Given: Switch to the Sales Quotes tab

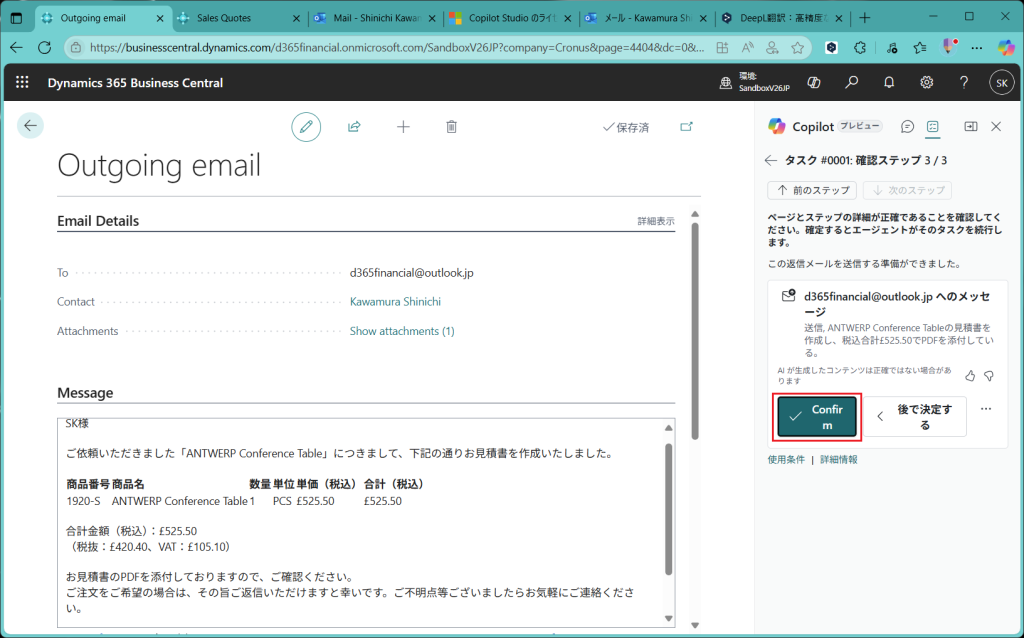Looking at the screenshot, I should 224,18.
